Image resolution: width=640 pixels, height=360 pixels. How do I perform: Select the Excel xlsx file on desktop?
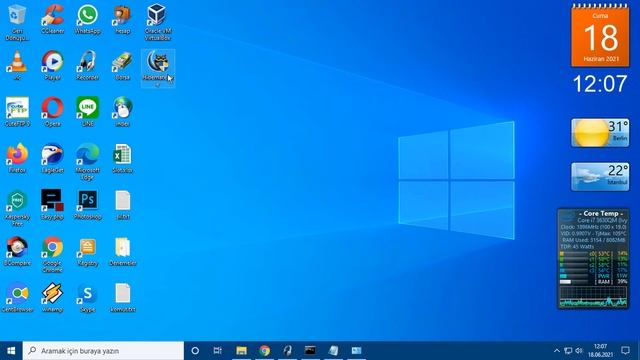click(x=123, y=158)
